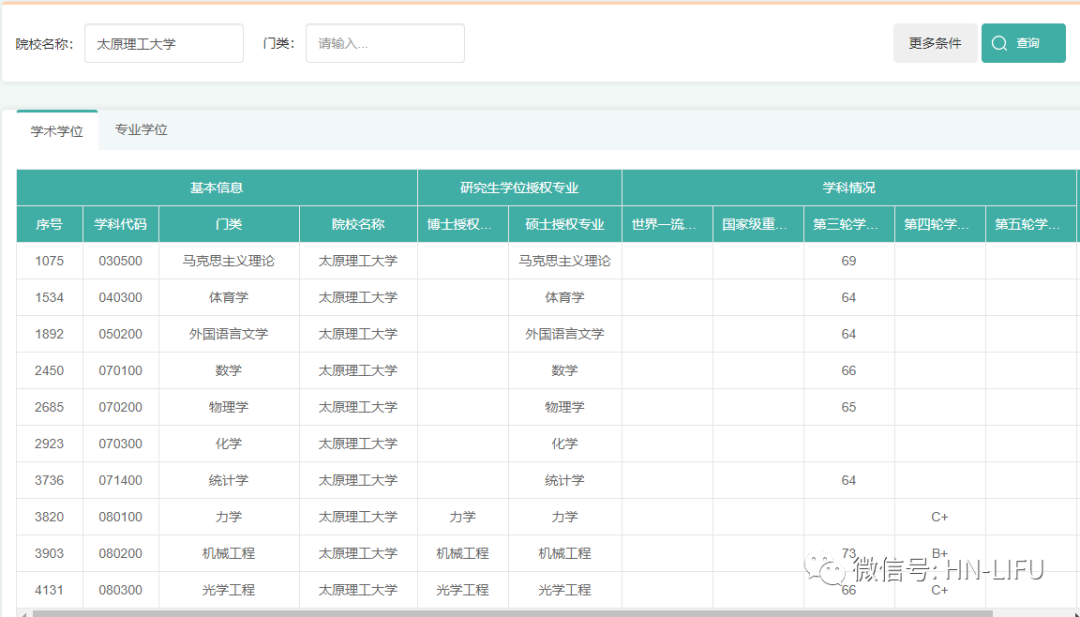Image resolution: width=1080 pixels, height=617 pixels.
Task: Click the 院校名称 input showing 太原理工大学
Action: coord(163,43)
